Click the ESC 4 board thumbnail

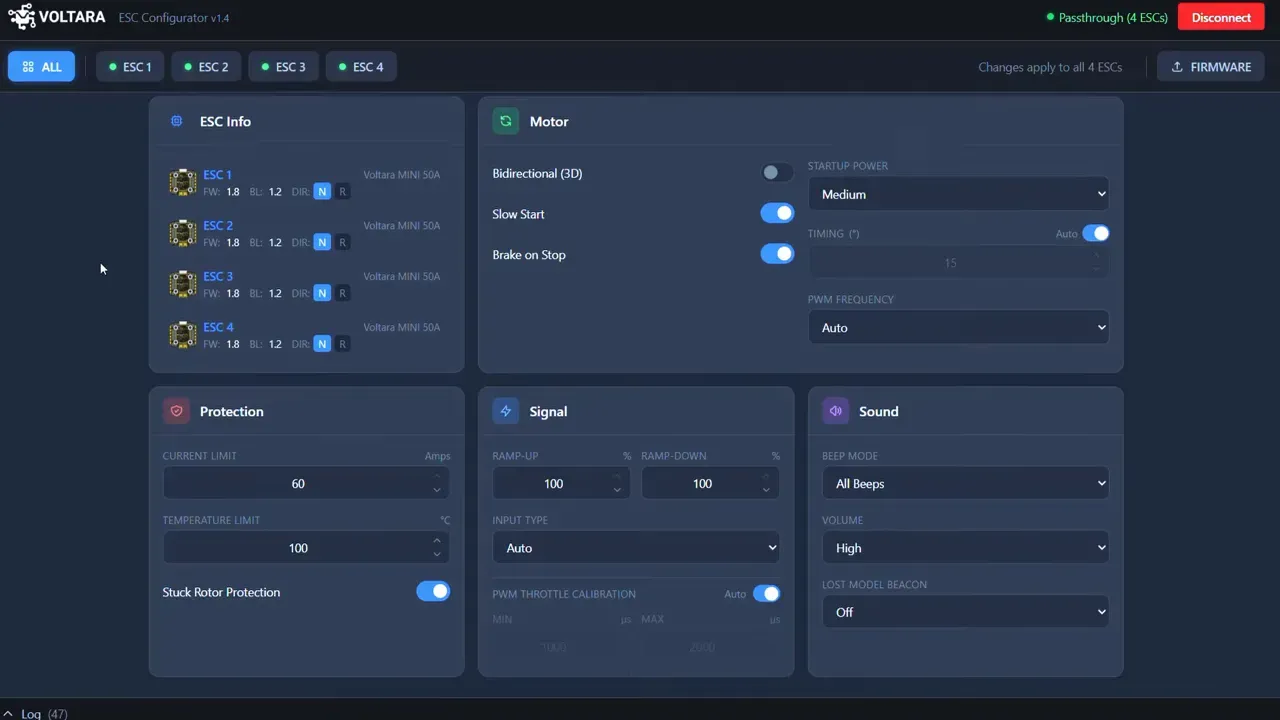point(183,335)
